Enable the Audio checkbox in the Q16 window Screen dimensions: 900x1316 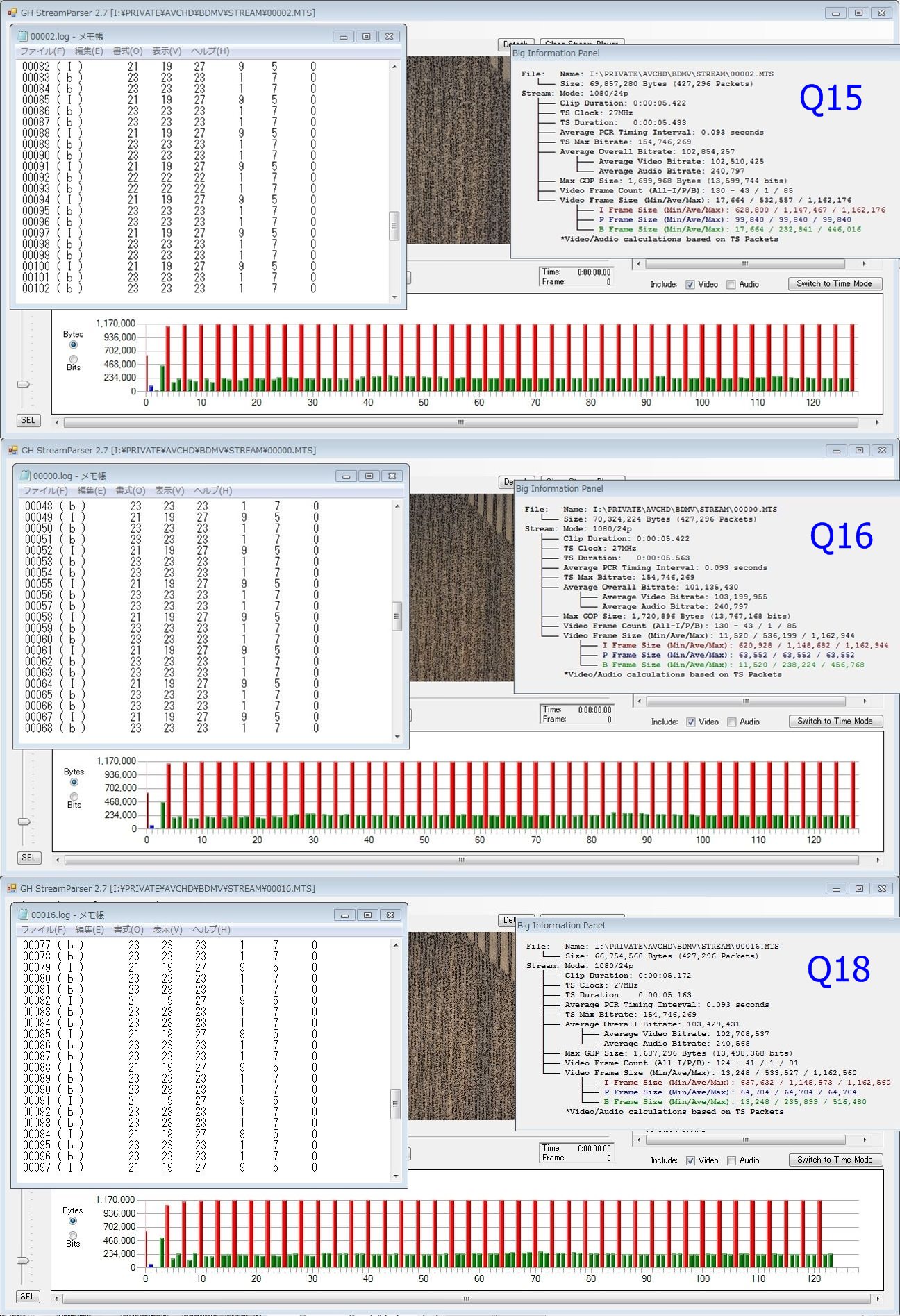pos(731,722)
